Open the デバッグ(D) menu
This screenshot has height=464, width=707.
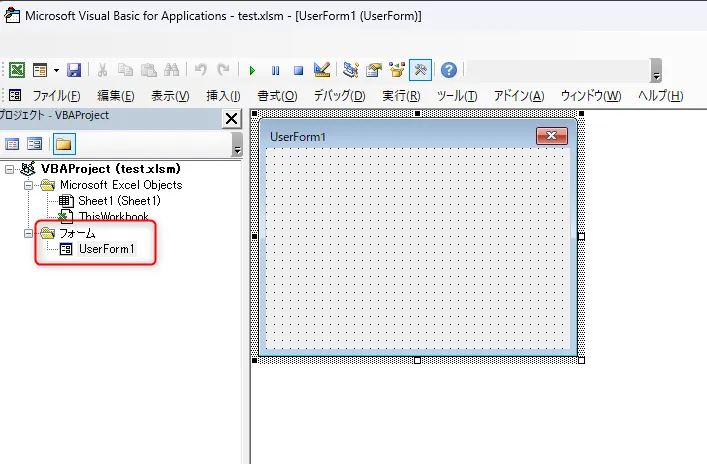point(340,96)
